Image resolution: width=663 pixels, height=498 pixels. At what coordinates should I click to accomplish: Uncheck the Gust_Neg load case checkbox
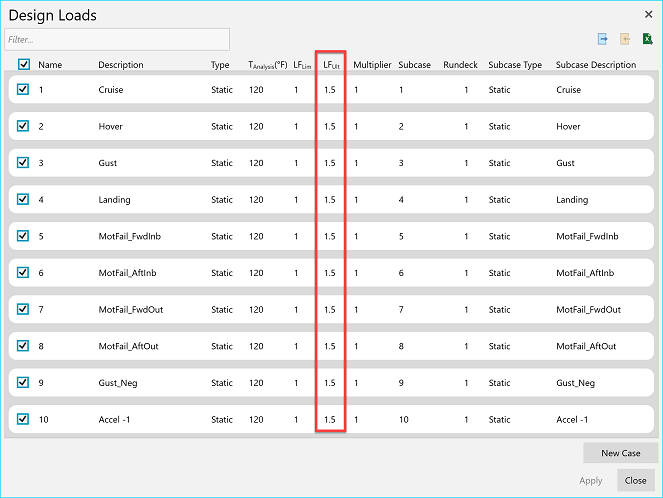23,382
